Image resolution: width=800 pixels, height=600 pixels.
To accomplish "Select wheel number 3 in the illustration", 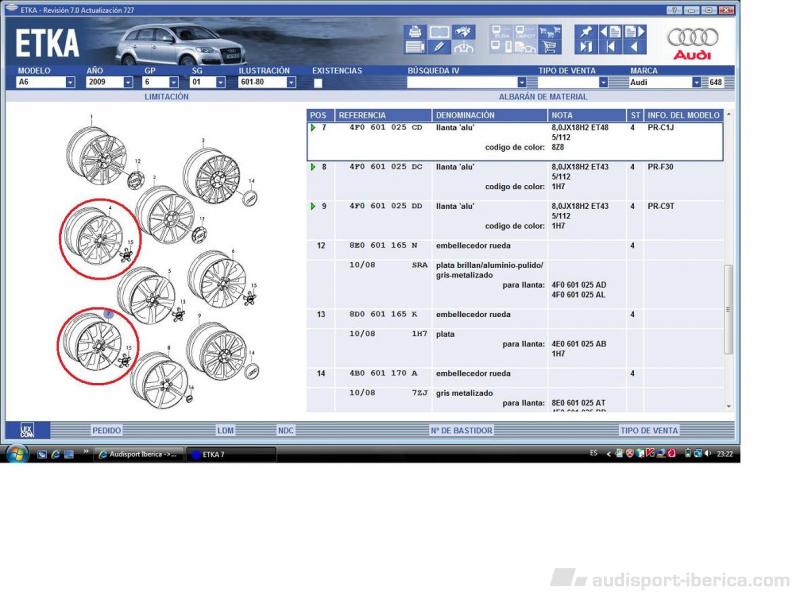I will click(x=211, y=176).
